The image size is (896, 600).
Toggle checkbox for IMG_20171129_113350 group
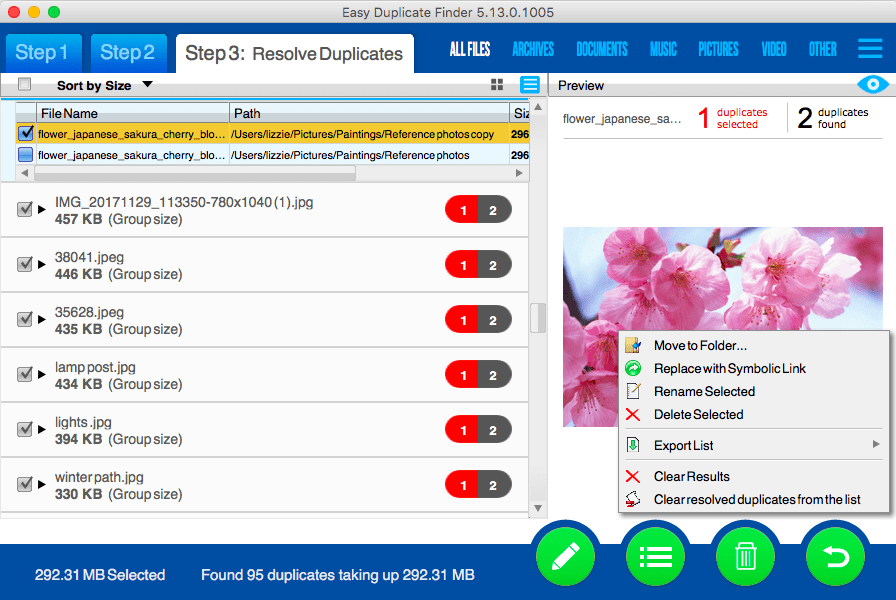tap(25, 209)
